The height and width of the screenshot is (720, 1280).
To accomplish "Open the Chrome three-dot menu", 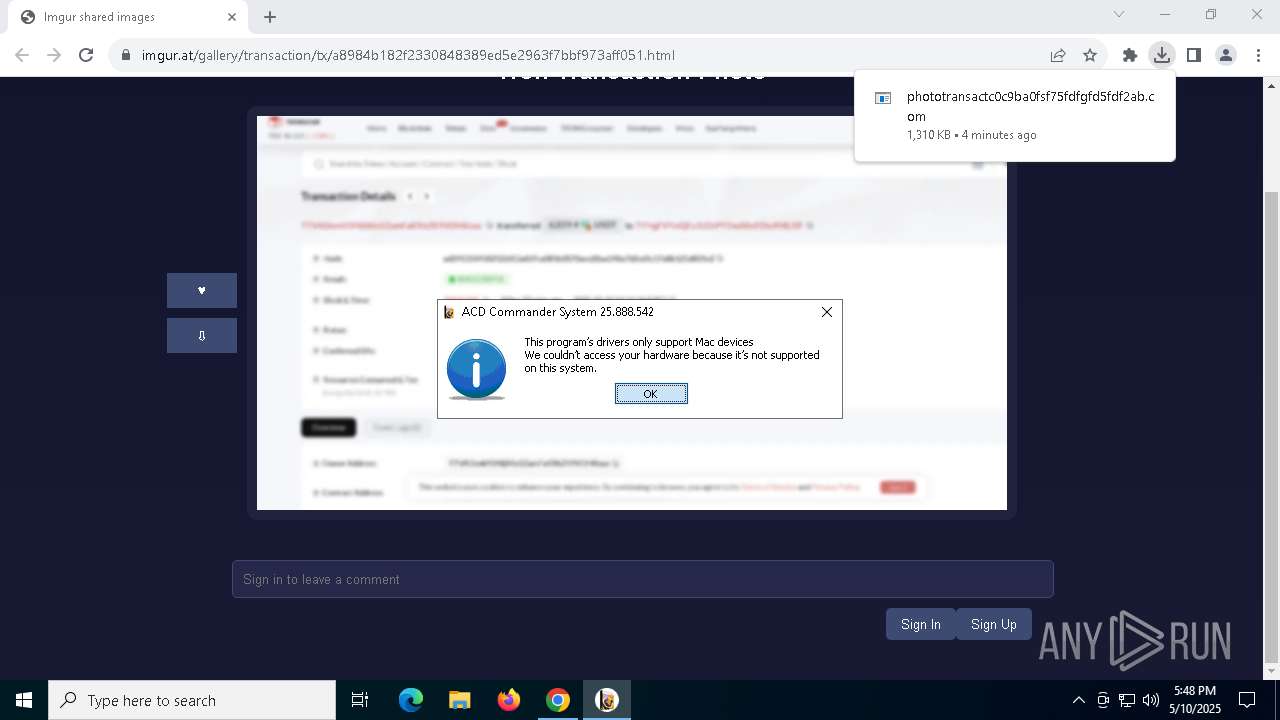I will [1258, 55].
